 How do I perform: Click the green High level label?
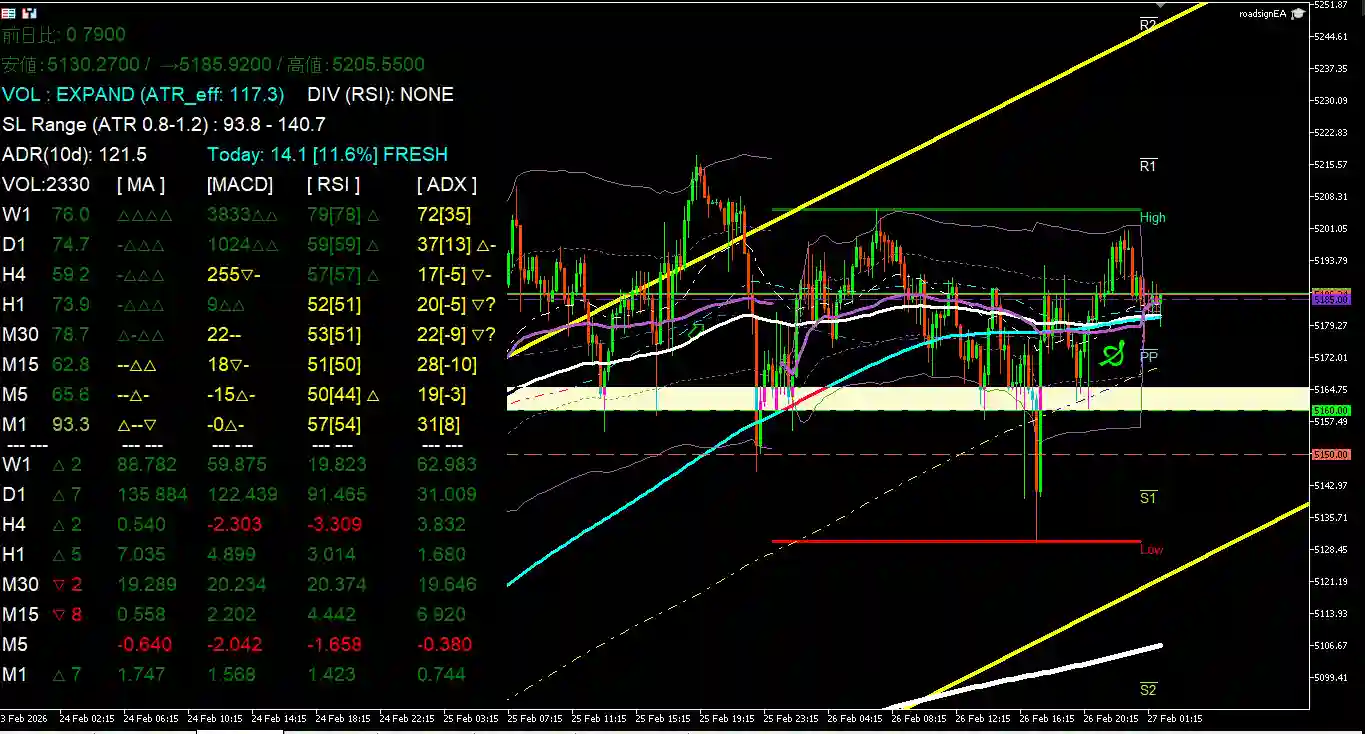[1153, 217]
